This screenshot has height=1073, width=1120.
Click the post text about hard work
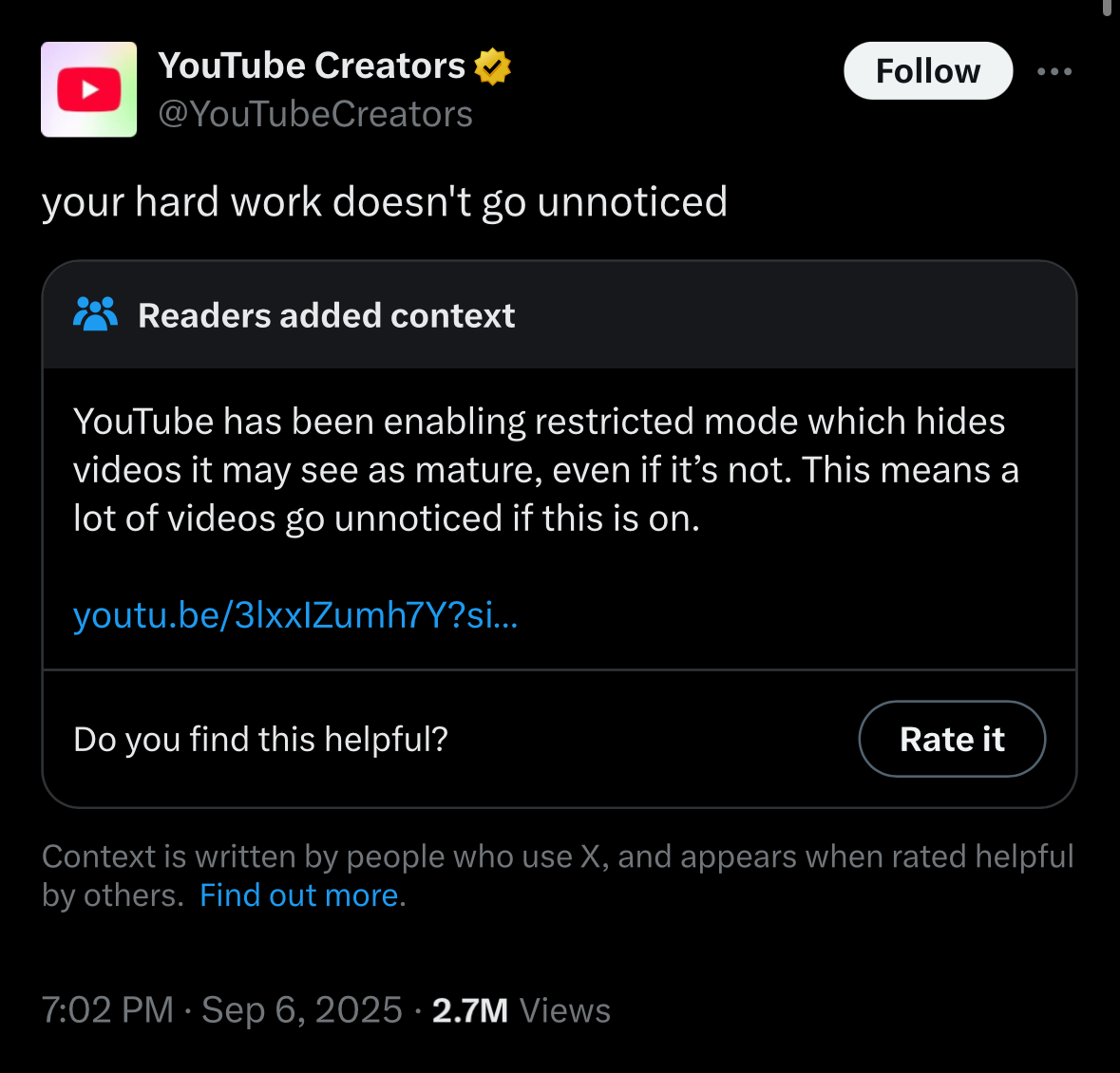coord(385,202)
